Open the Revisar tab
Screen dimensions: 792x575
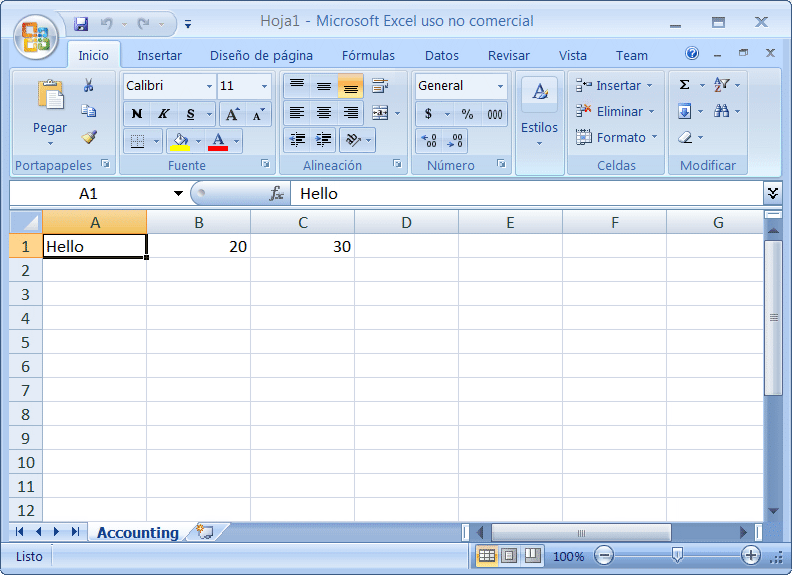click(509, 56)
